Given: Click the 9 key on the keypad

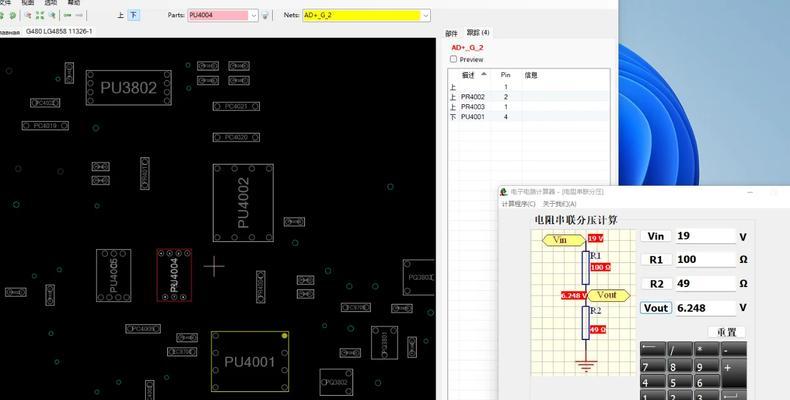Looking at the screenshot, I should (x=706, y=366).
